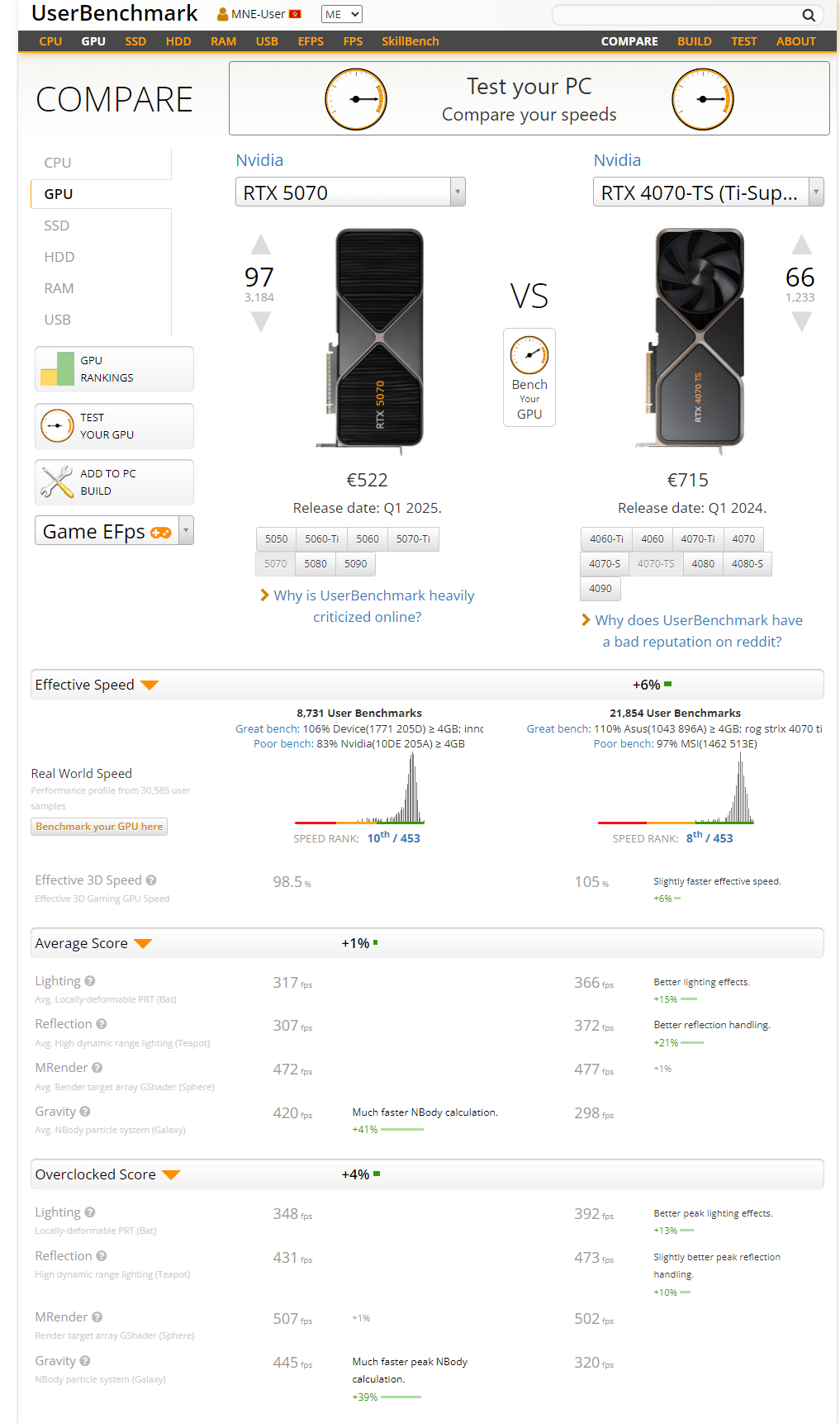The width and height of the screenshot is (840, 1423).
Task: Select the 5060-Ti comparison chip
Action: [322, 539]
